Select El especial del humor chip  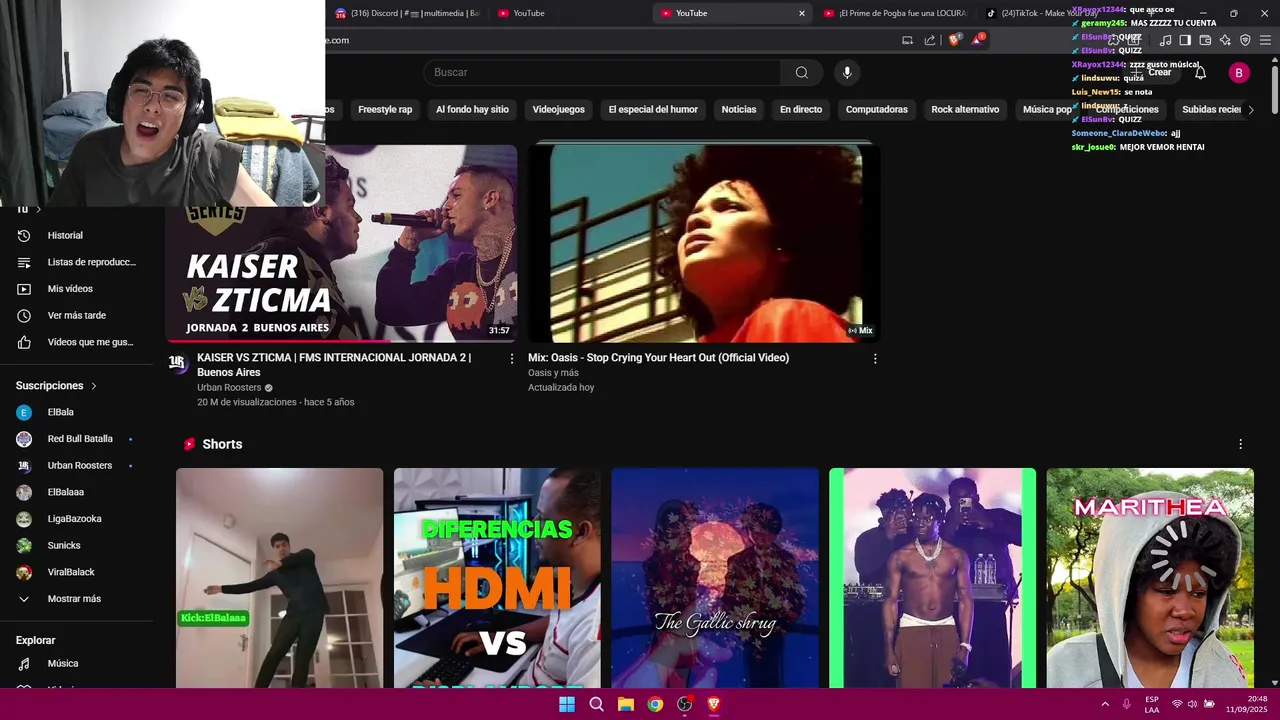(653, 110)
